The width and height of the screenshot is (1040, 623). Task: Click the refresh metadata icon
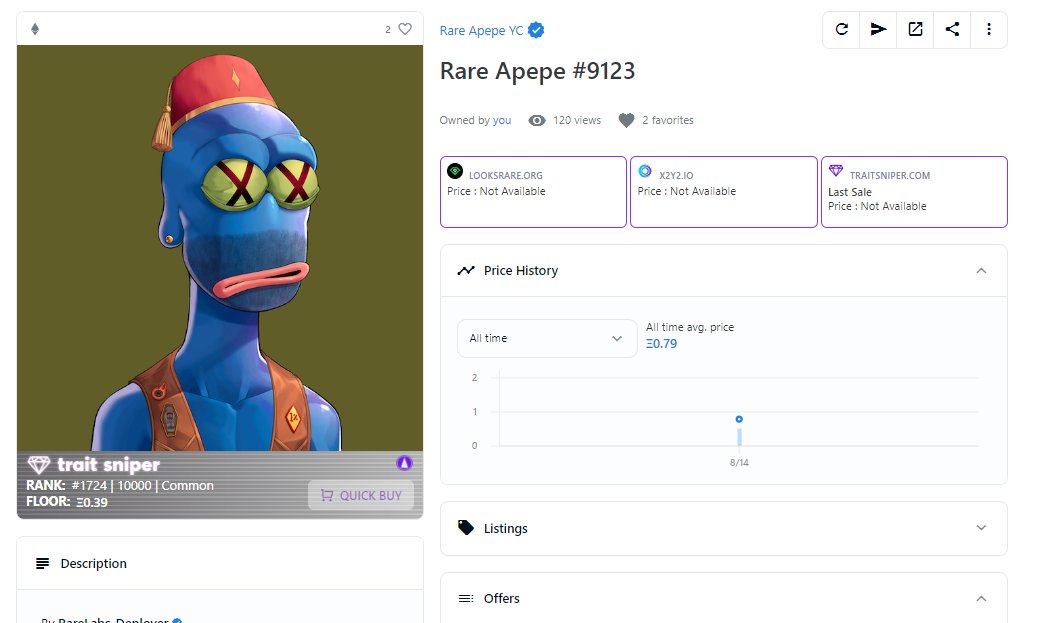(x=842, y=29)
